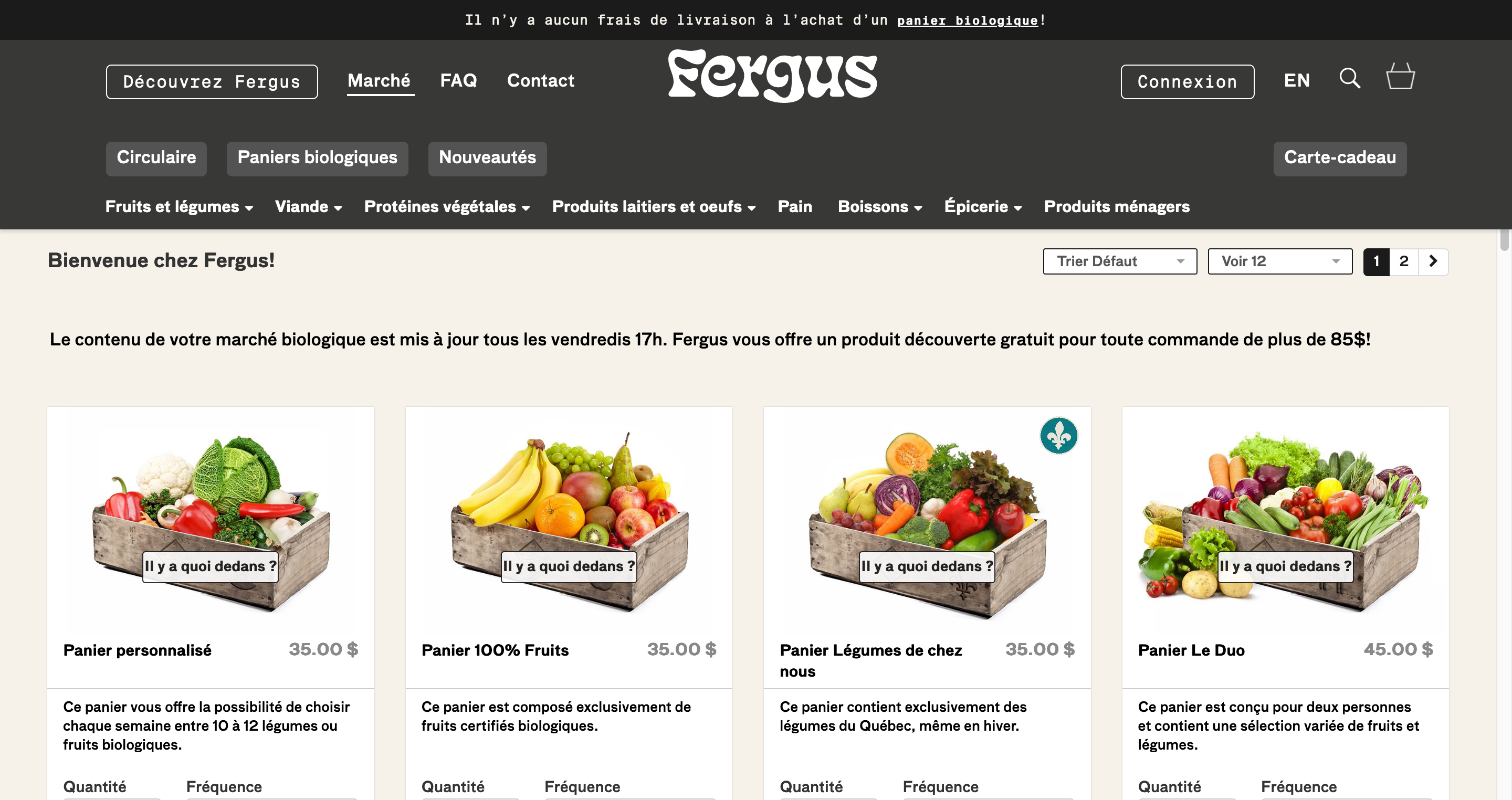Click the Connexion button
This screenshot has width=1512, height=800.
pyautogui.click(x=1187, y=81)
